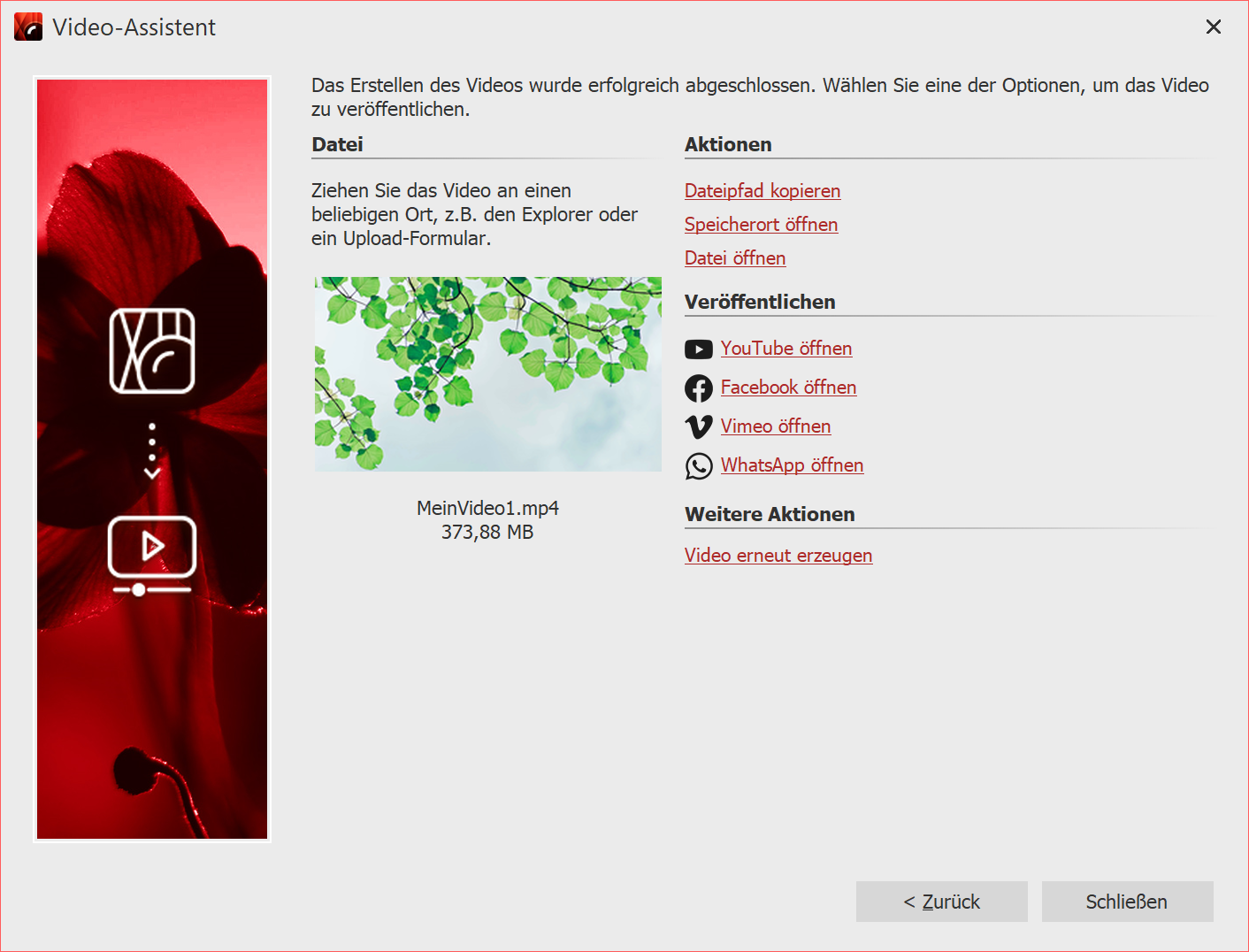
Task: Click the green leaves video preview thumbnail
Action: [487, 373]
